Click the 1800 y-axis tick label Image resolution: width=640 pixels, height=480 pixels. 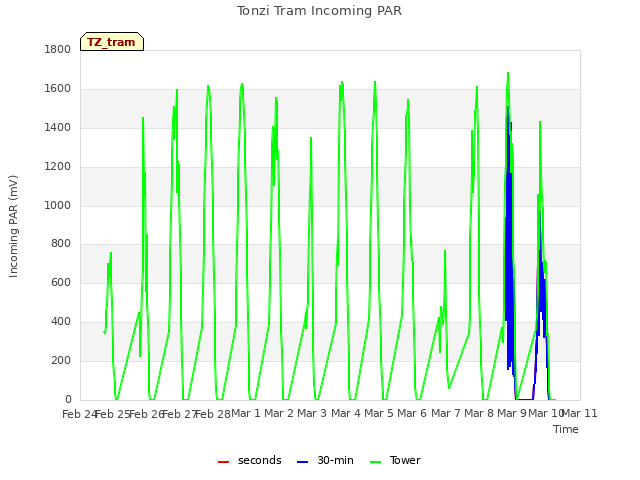coord(58,49)
